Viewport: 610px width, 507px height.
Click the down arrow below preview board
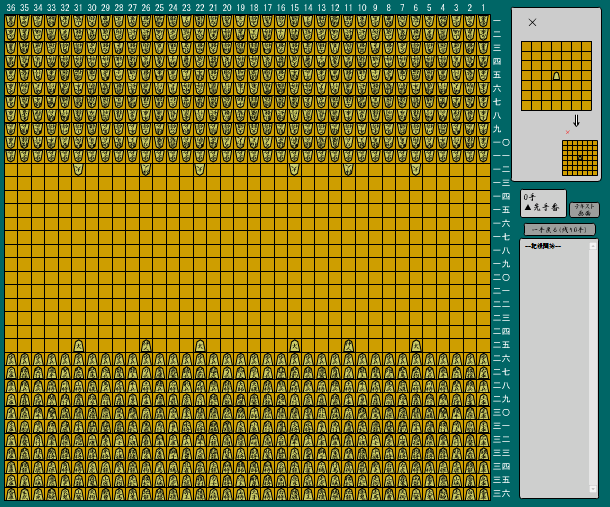tap(576, 121)
